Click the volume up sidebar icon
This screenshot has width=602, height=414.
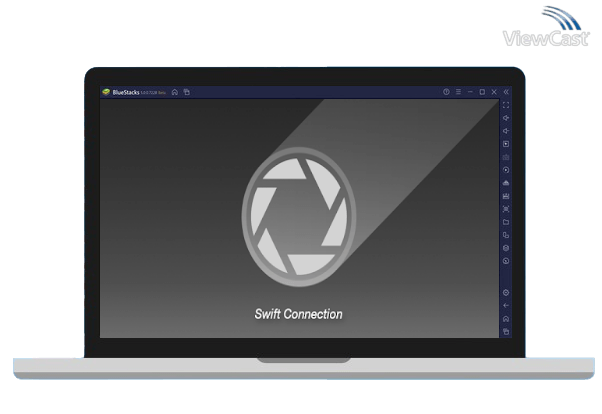point(506,118)
